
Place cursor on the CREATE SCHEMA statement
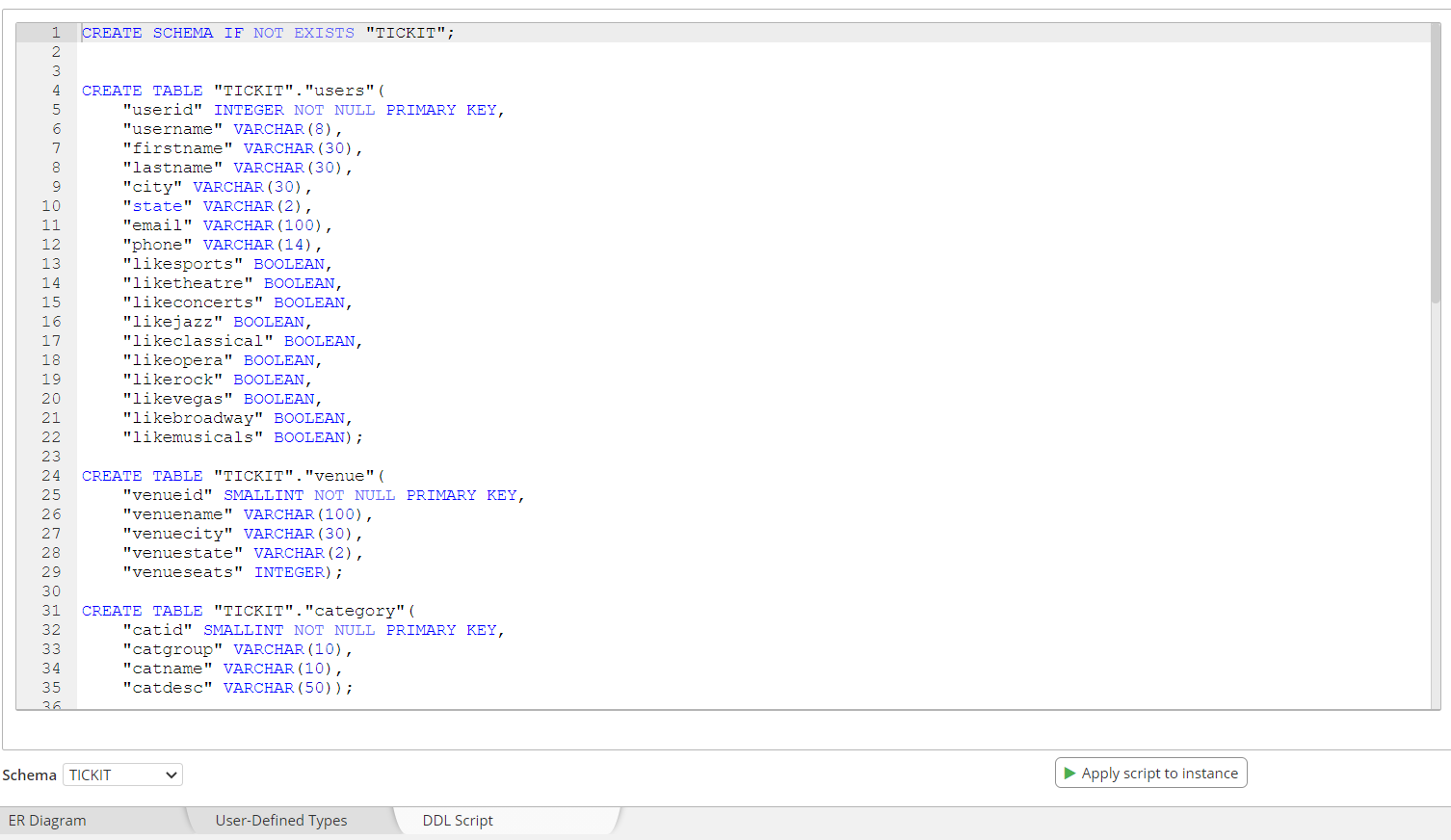pyautogui.click(x=265, y=32)
